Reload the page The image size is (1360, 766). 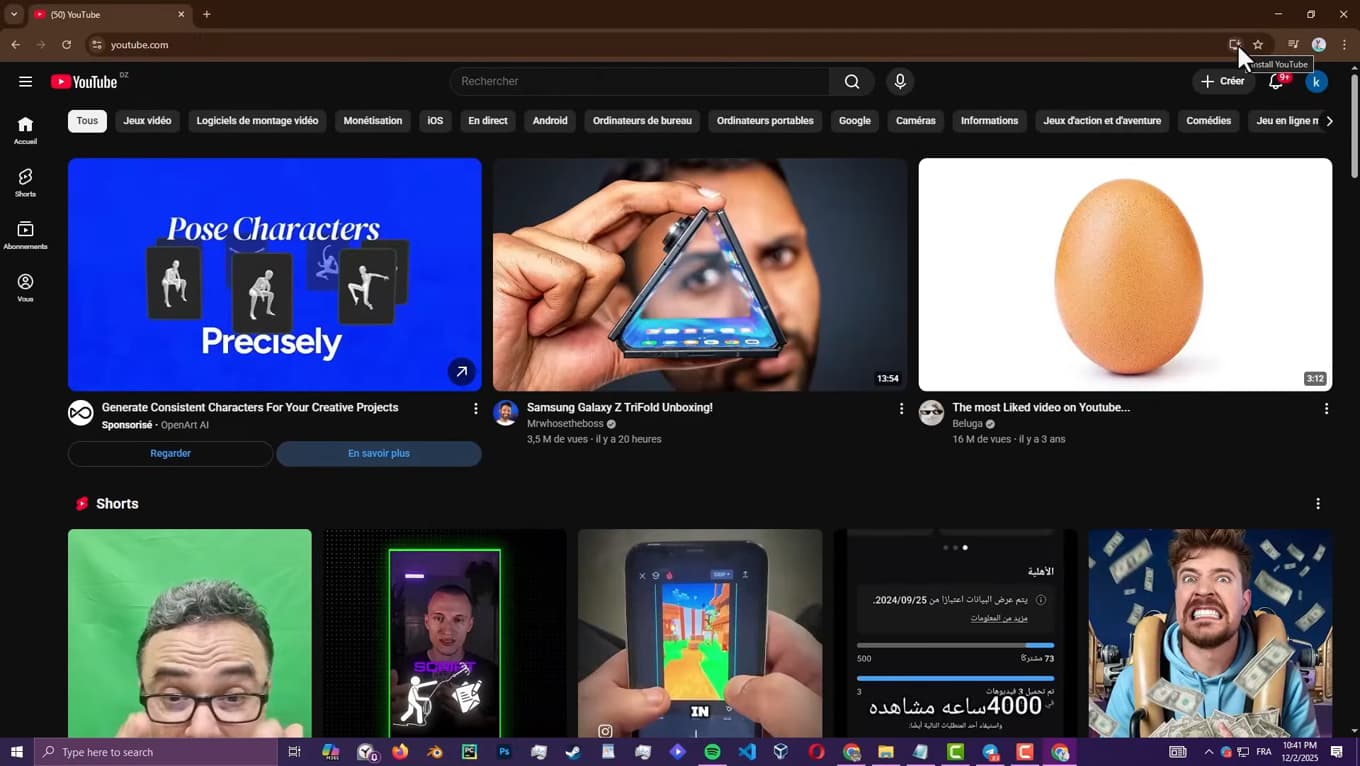[x=66, y=44]
